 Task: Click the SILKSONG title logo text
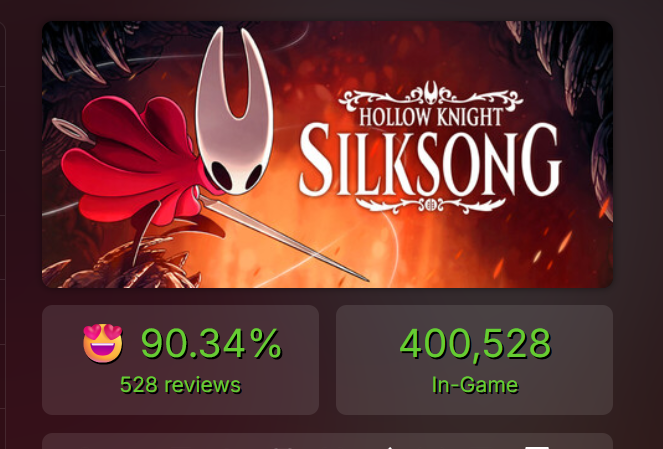pyautogui.click(x=430, y=161)
